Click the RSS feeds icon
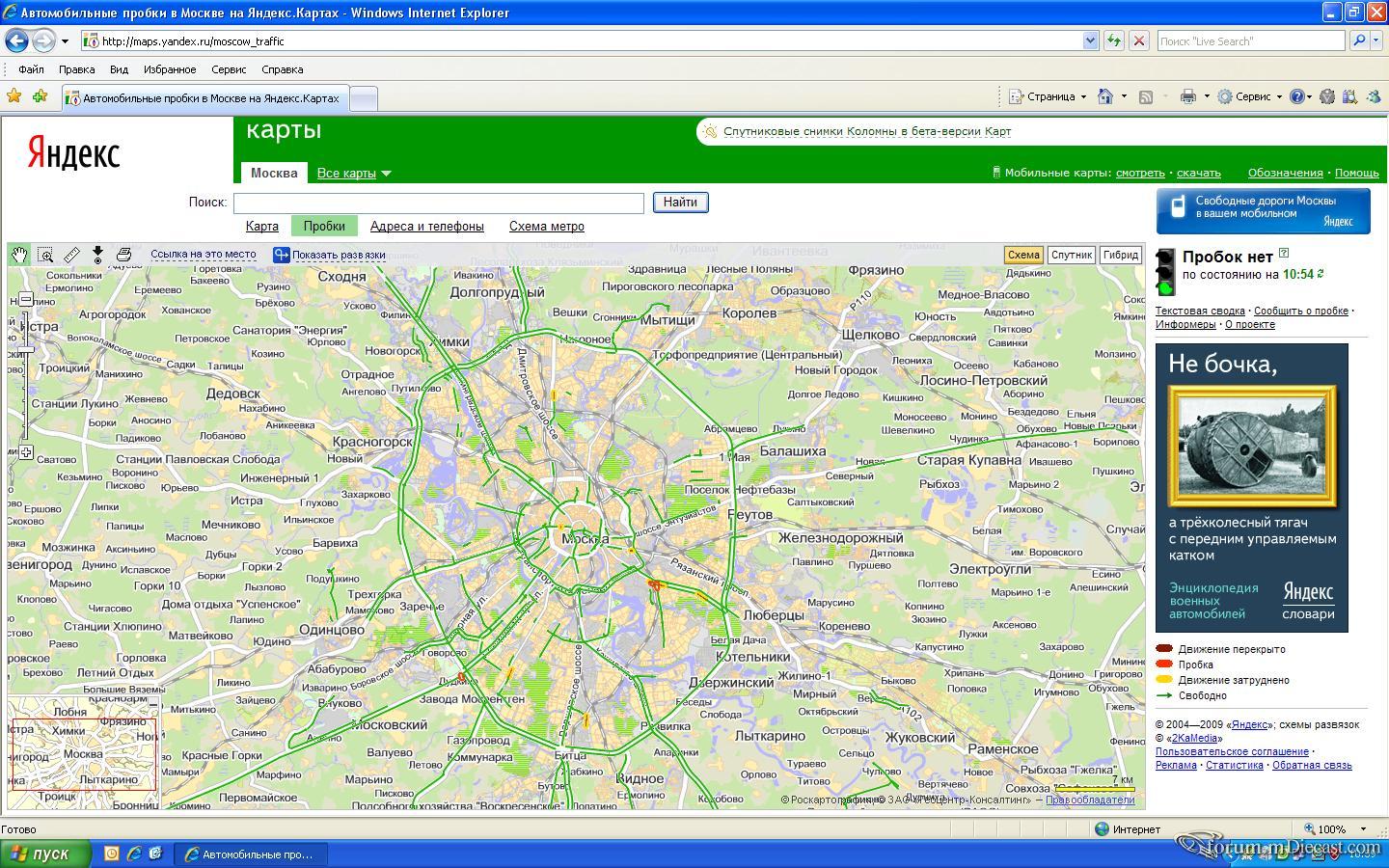 coord(1146,96)
